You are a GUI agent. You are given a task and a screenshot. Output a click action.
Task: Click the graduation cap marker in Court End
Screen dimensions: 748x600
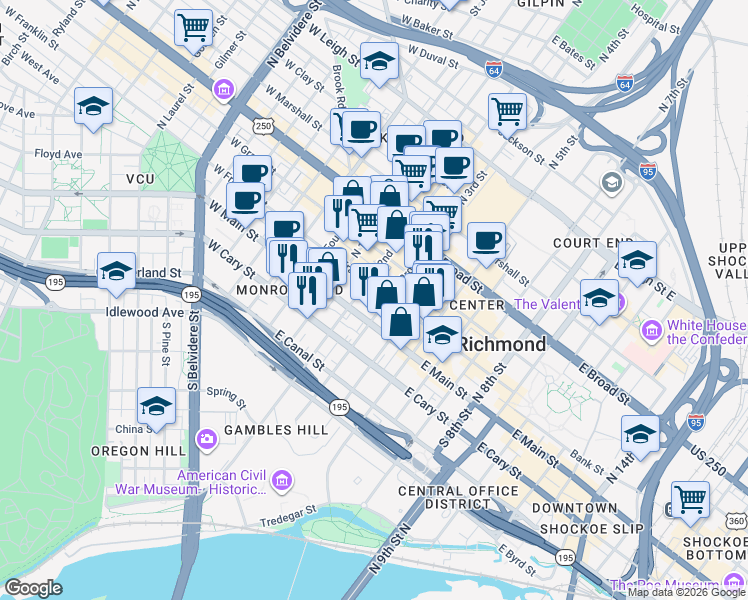637,260
